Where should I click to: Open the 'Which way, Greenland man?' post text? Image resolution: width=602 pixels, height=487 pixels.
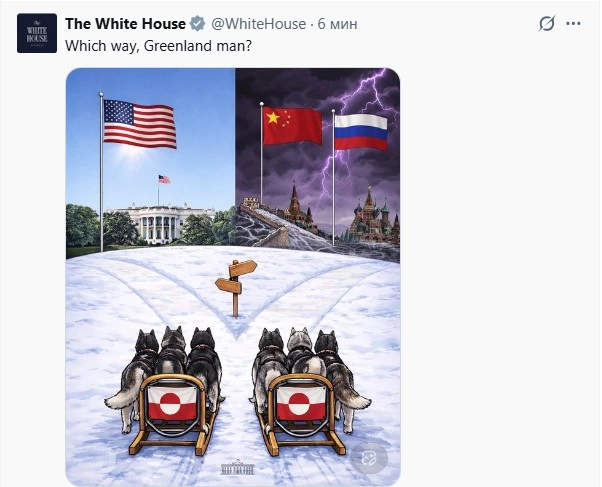click(x=159, y=46)
